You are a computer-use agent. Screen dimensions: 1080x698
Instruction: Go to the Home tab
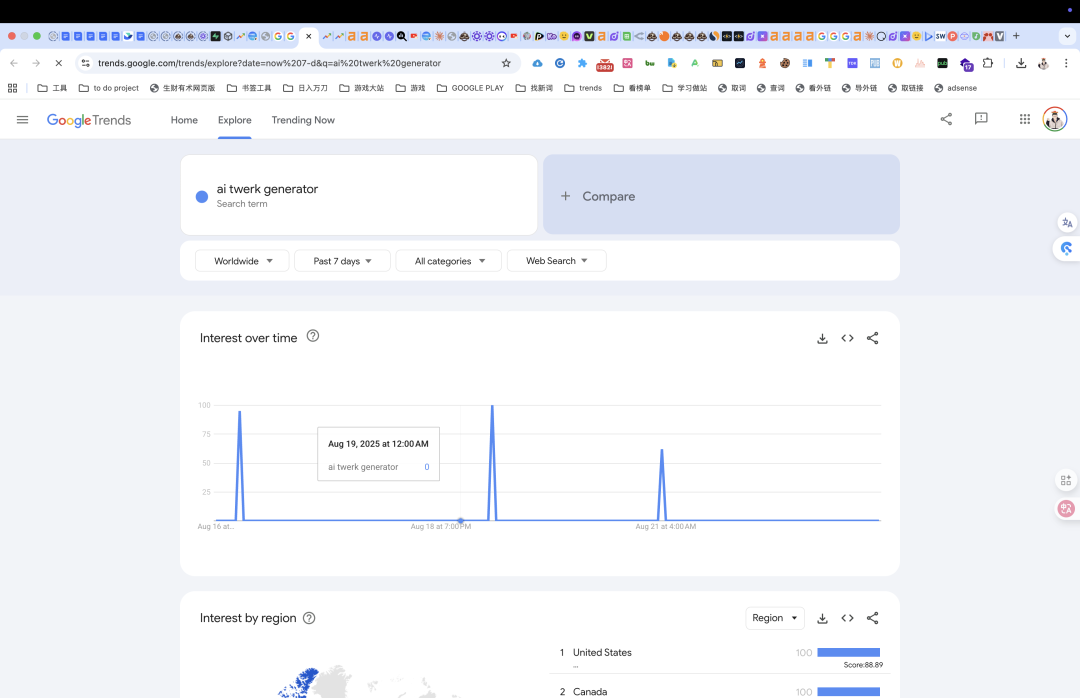pyautogui.click(x=184, y=120)
